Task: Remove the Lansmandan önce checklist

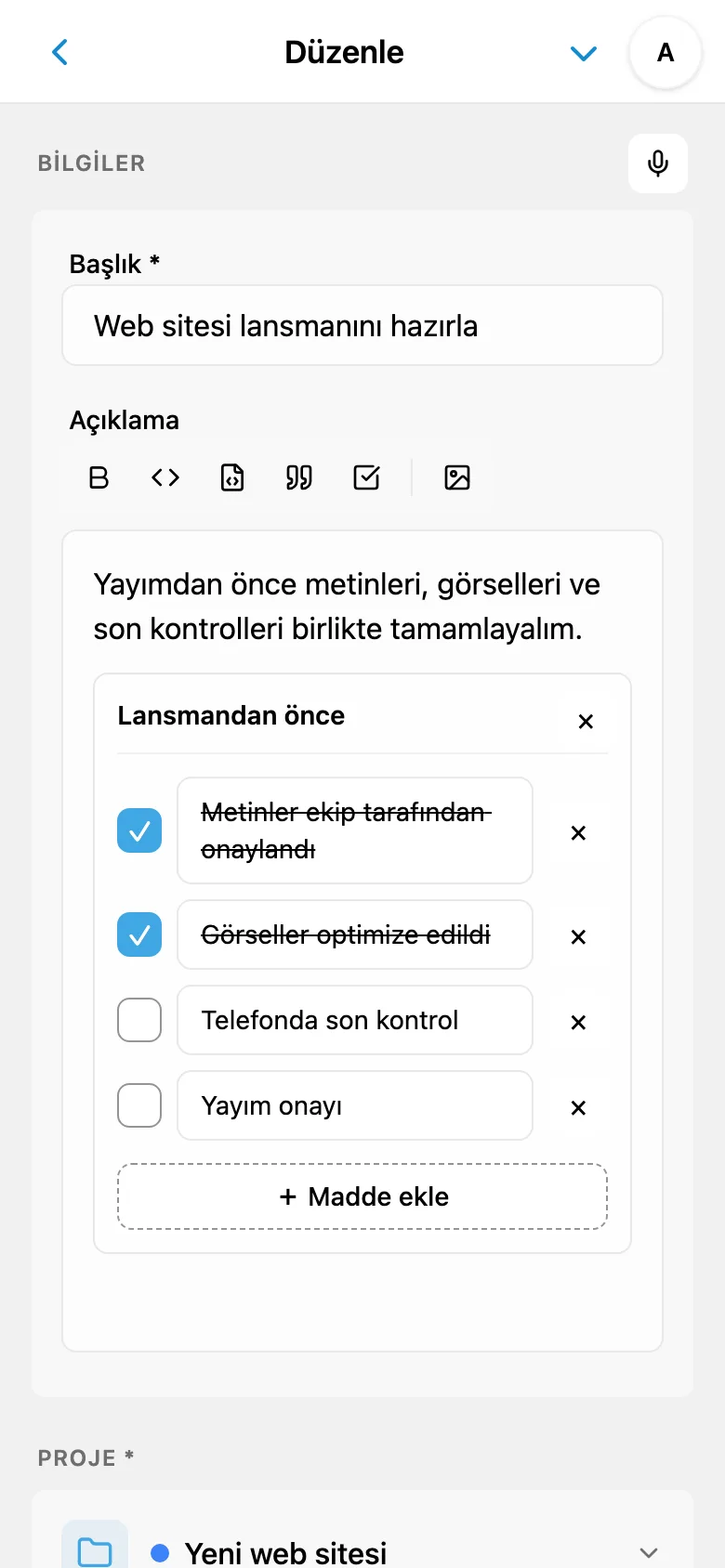Action: click(586, 722)
